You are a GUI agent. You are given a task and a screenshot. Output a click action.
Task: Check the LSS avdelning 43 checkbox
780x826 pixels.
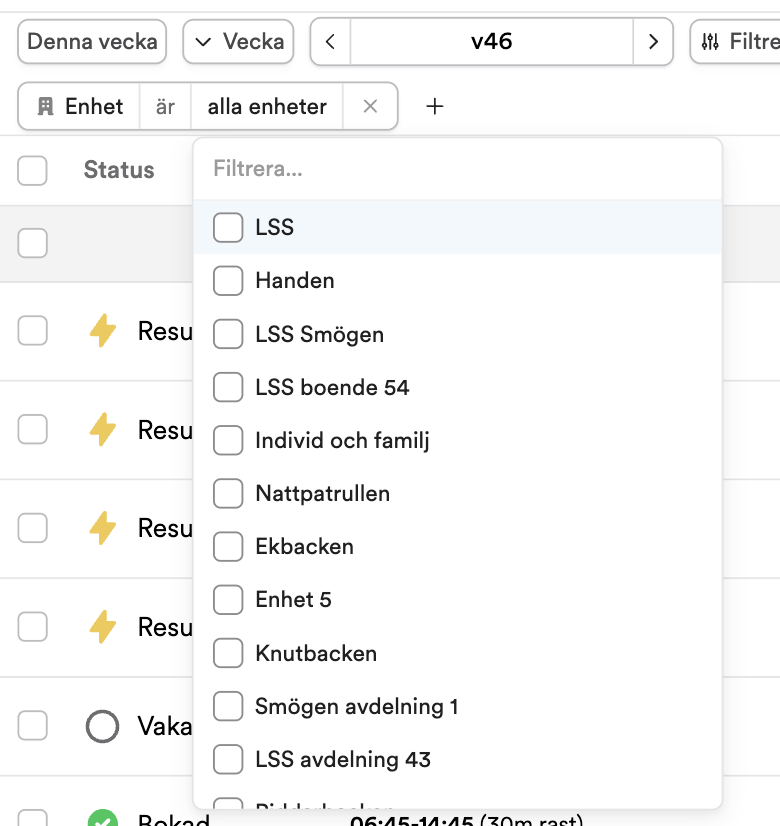228,759
